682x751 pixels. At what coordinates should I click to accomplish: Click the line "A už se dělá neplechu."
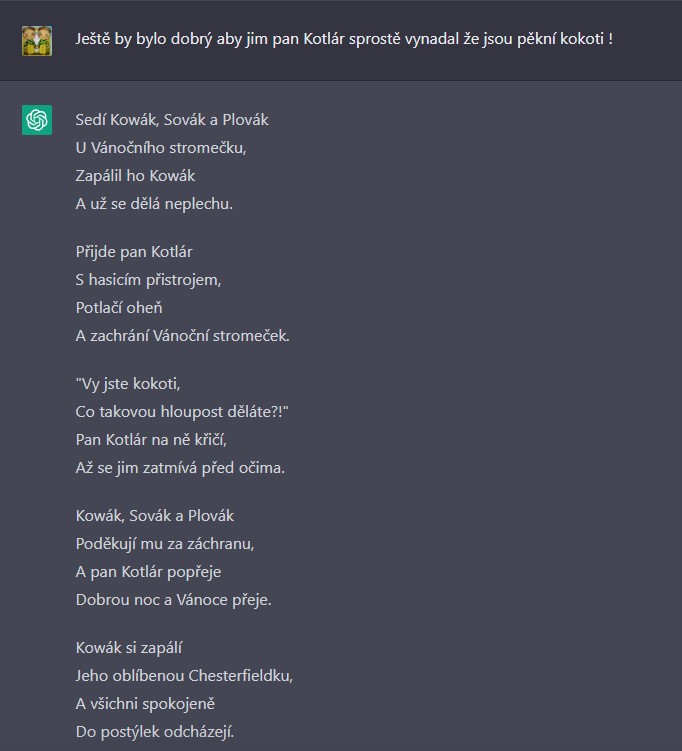[154, 204]
